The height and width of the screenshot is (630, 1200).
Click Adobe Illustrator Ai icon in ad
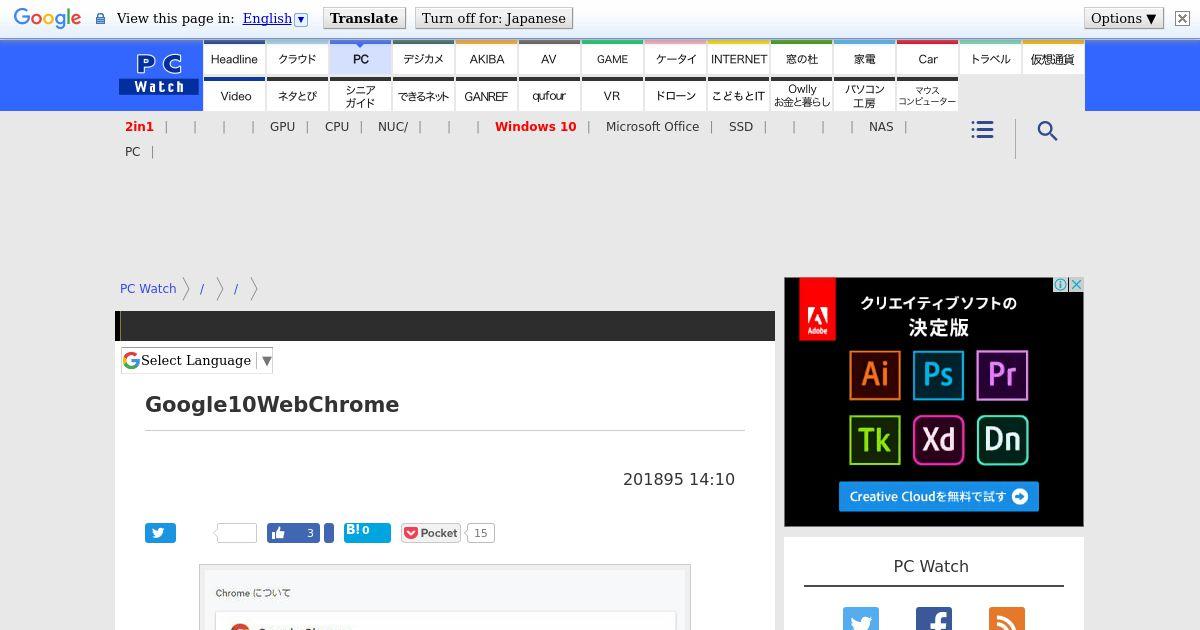pos(875,374)
